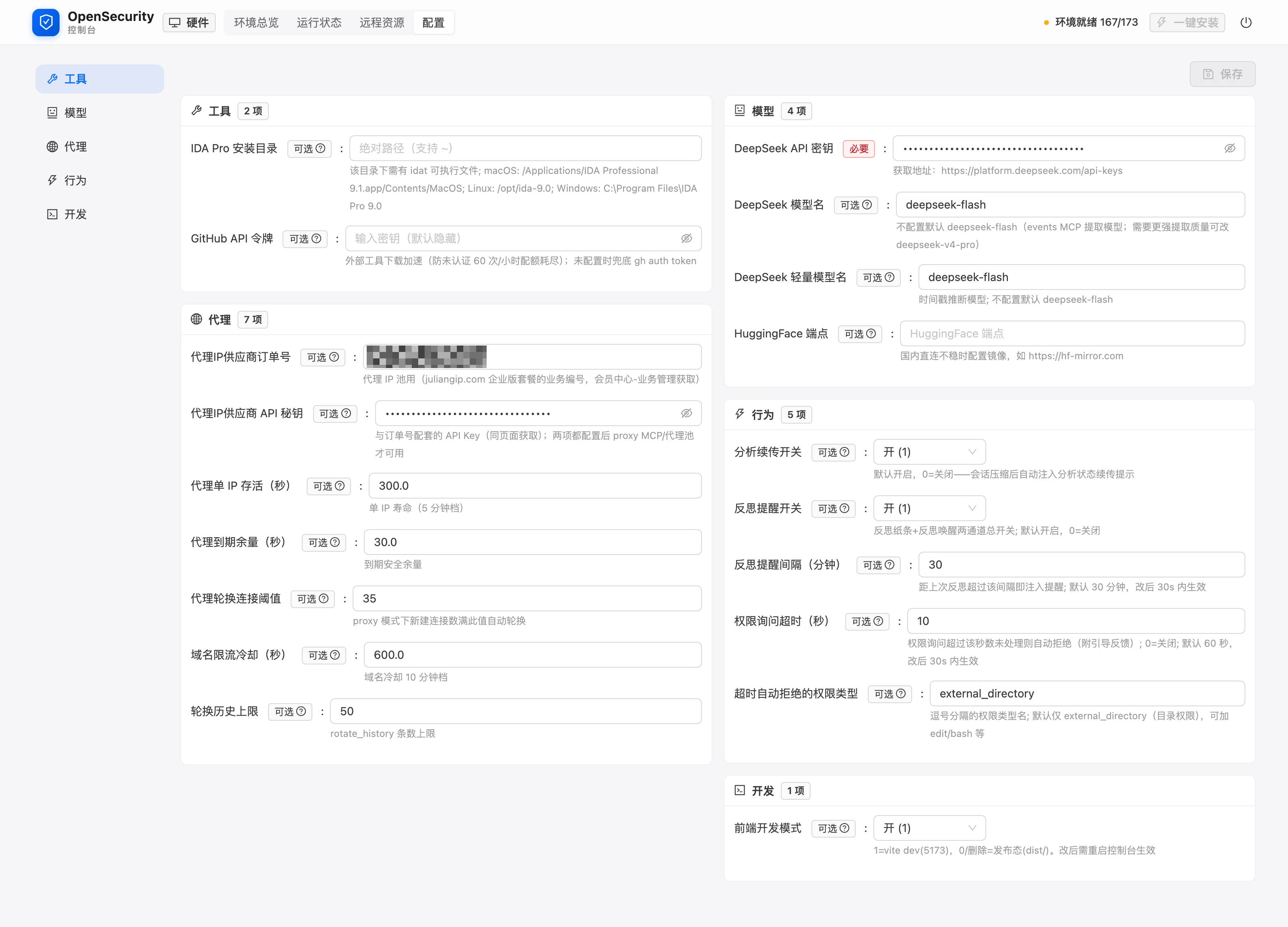
Task: Click help icon beside 前端开发模式
Action: 844,828
